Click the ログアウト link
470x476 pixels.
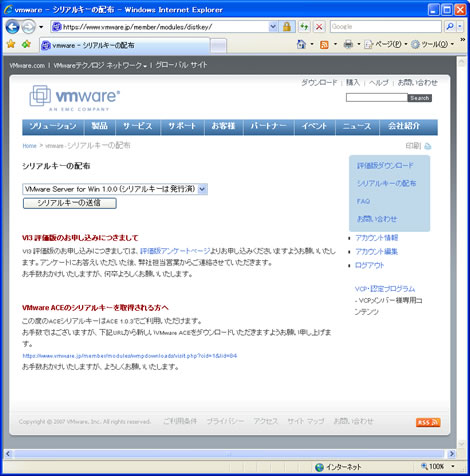coord(370,266)
